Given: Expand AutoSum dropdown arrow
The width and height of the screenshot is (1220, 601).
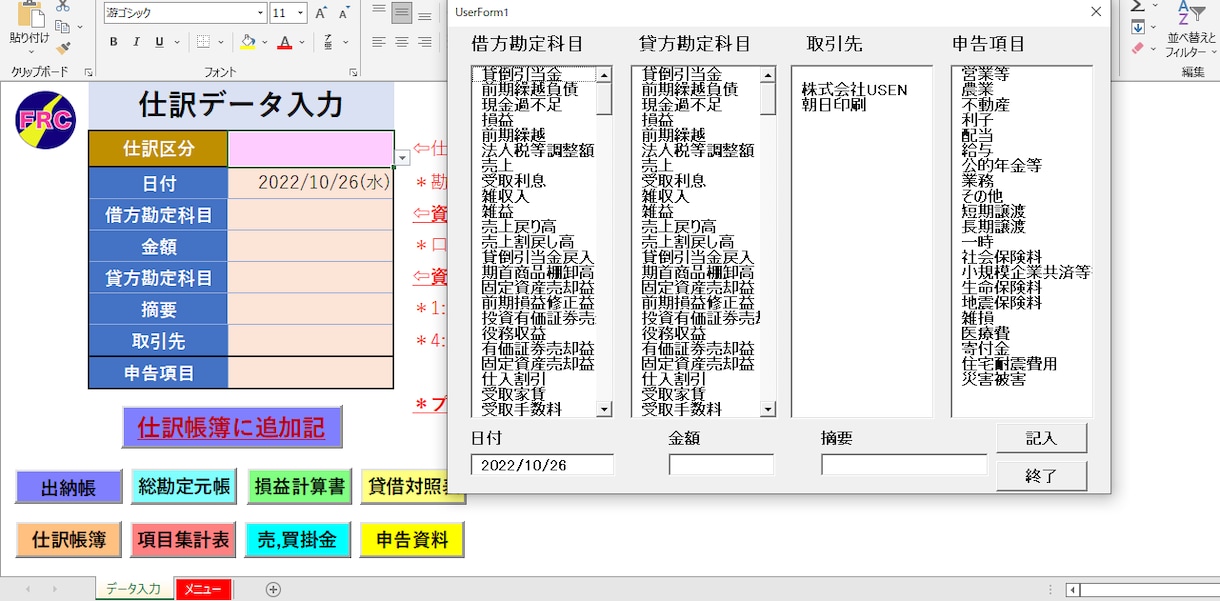Looking at the screenshot, I should [x=1153, y=7].
